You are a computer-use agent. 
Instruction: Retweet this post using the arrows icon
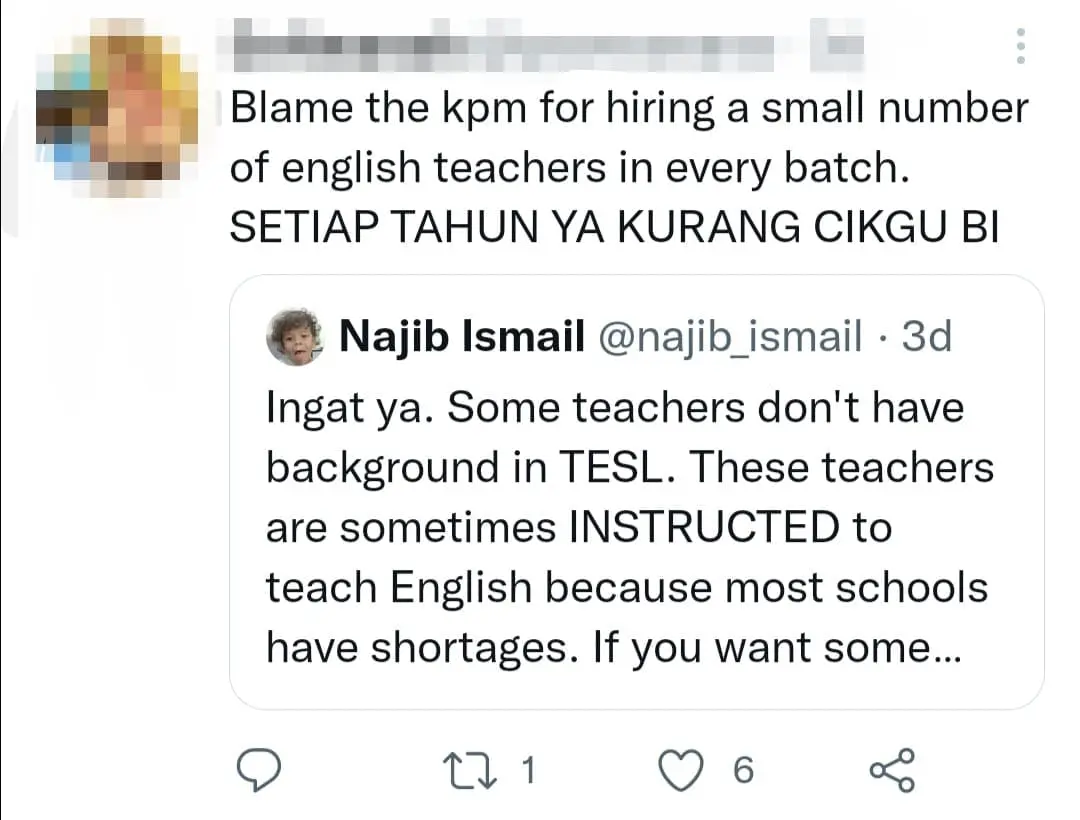(x=465, y=771)
